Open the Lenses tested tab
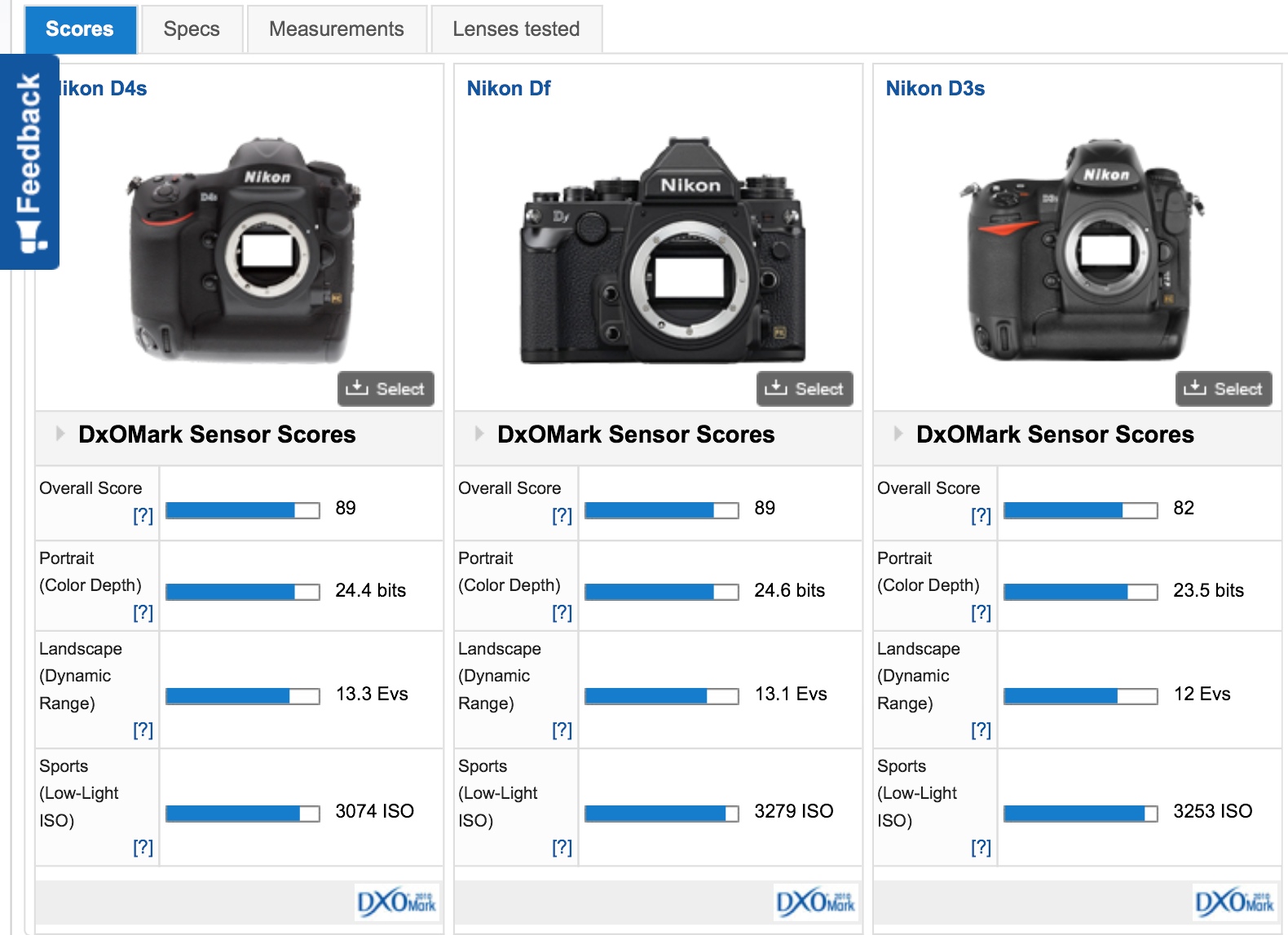Screen dimensions: 1288x935 (516, 29)
